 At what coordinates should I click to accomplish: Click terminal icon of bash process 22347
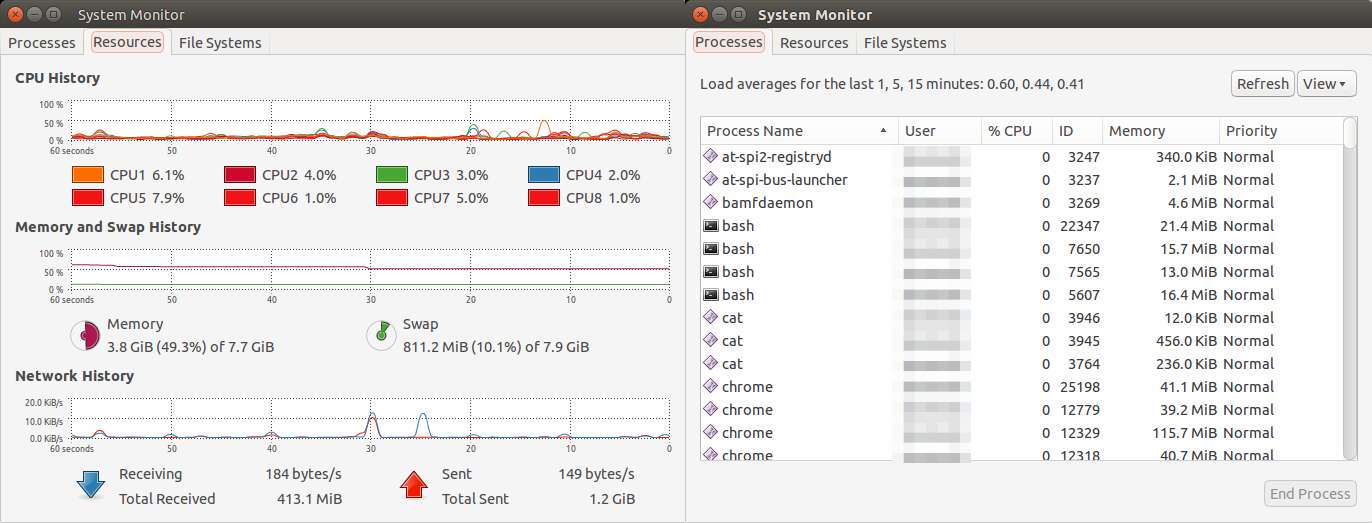pyautogui.click(x=711, y=226)
